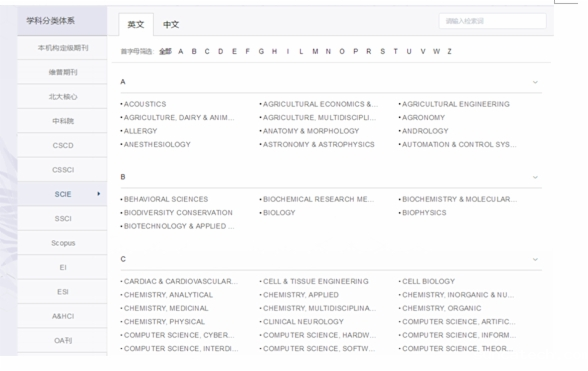Open CHEMISTRY, PHYSICAL subject
Viewport: 588px width, 371px height.
click(164, 322)
